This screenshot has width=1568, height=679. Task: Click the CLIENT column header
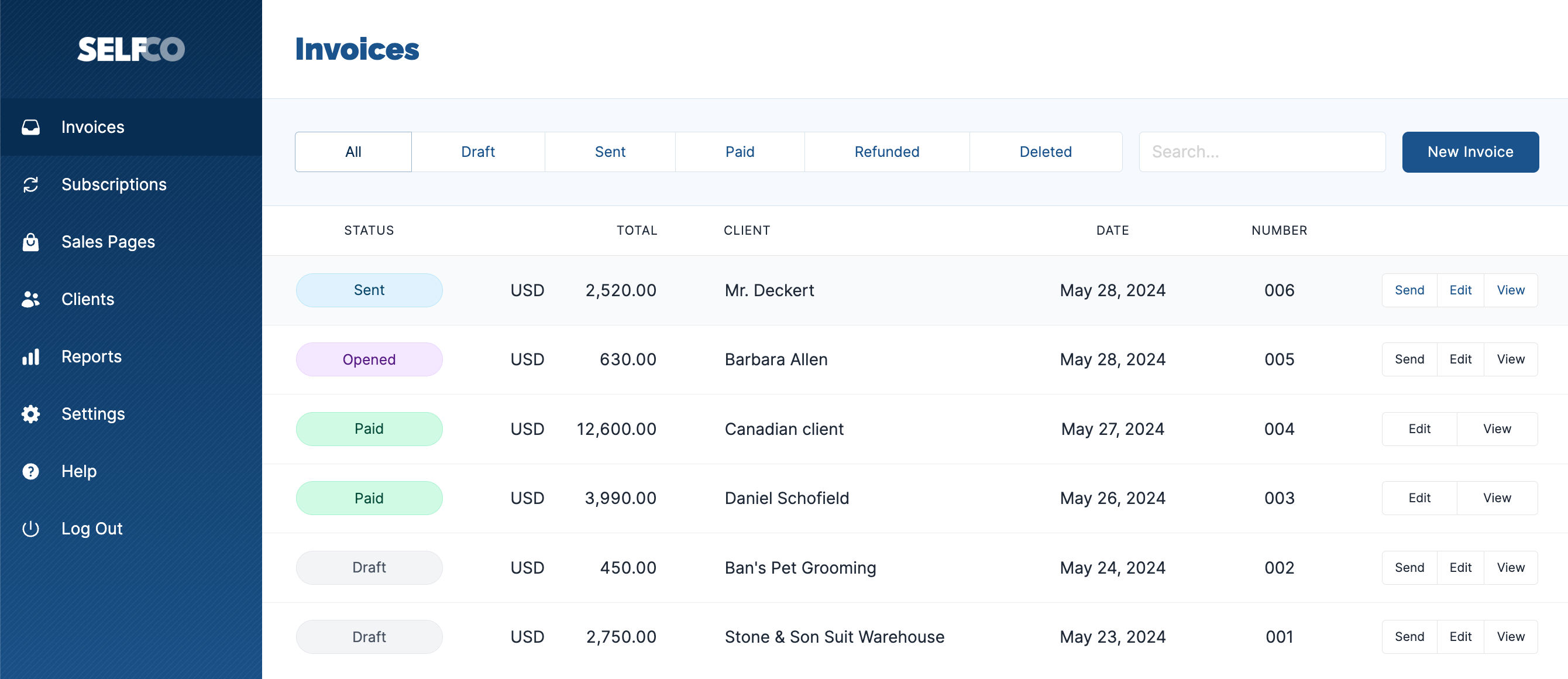[x=747, y=231]
